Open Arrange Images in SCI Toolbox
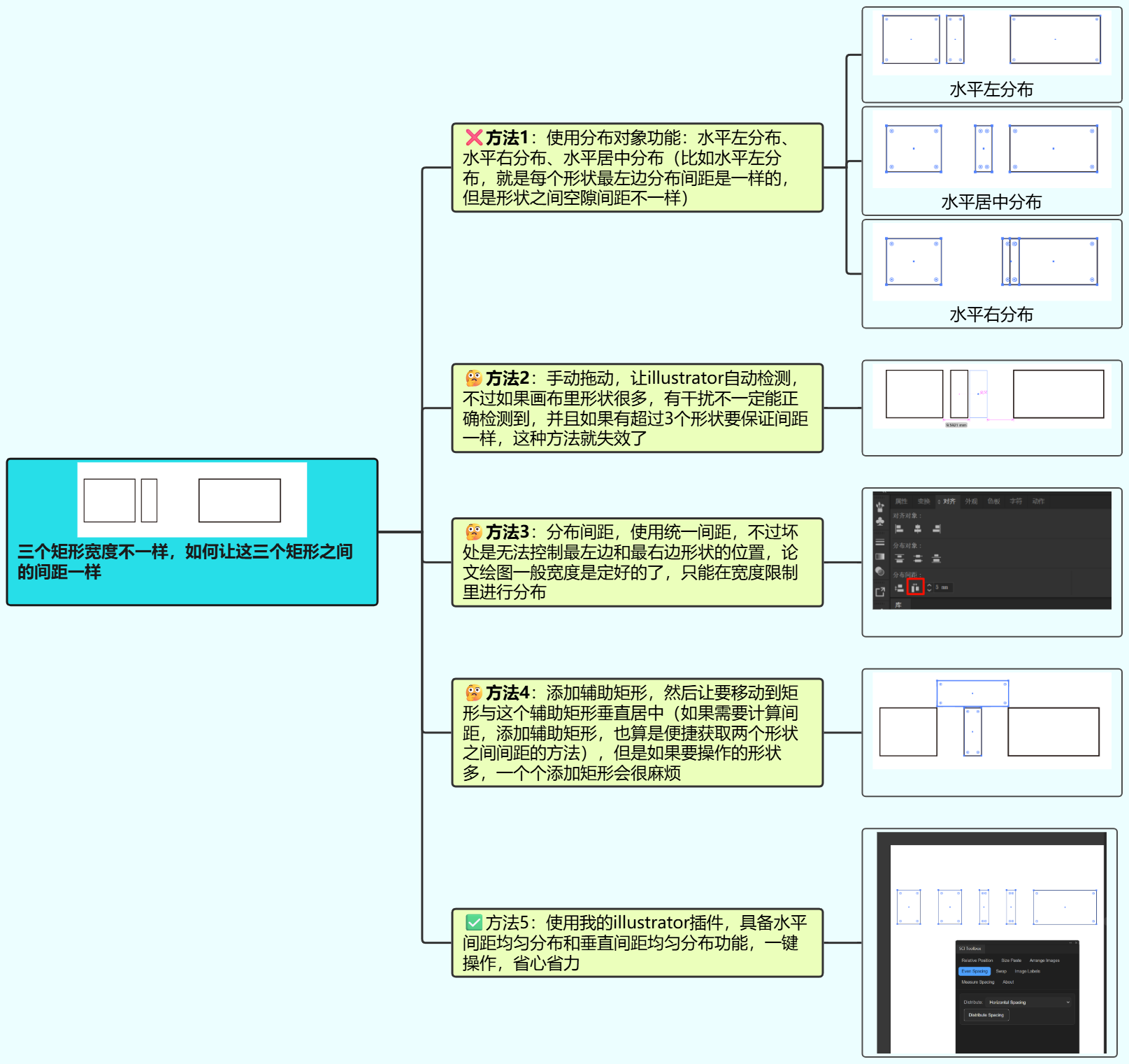Image resolution: width=1129 pixels, height=1064 pixels. [x=1044, y=961]
